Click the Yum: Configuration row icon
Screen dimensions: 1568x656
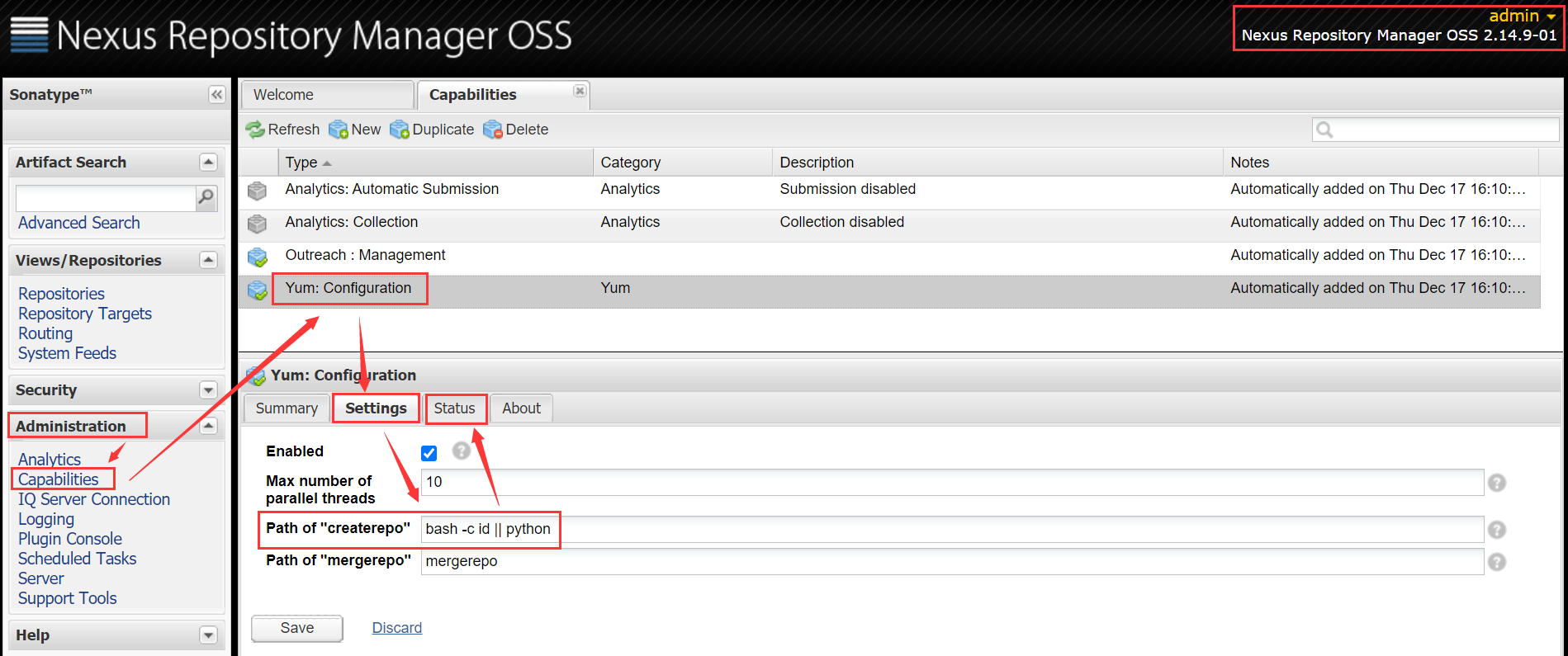click(258, 290)
